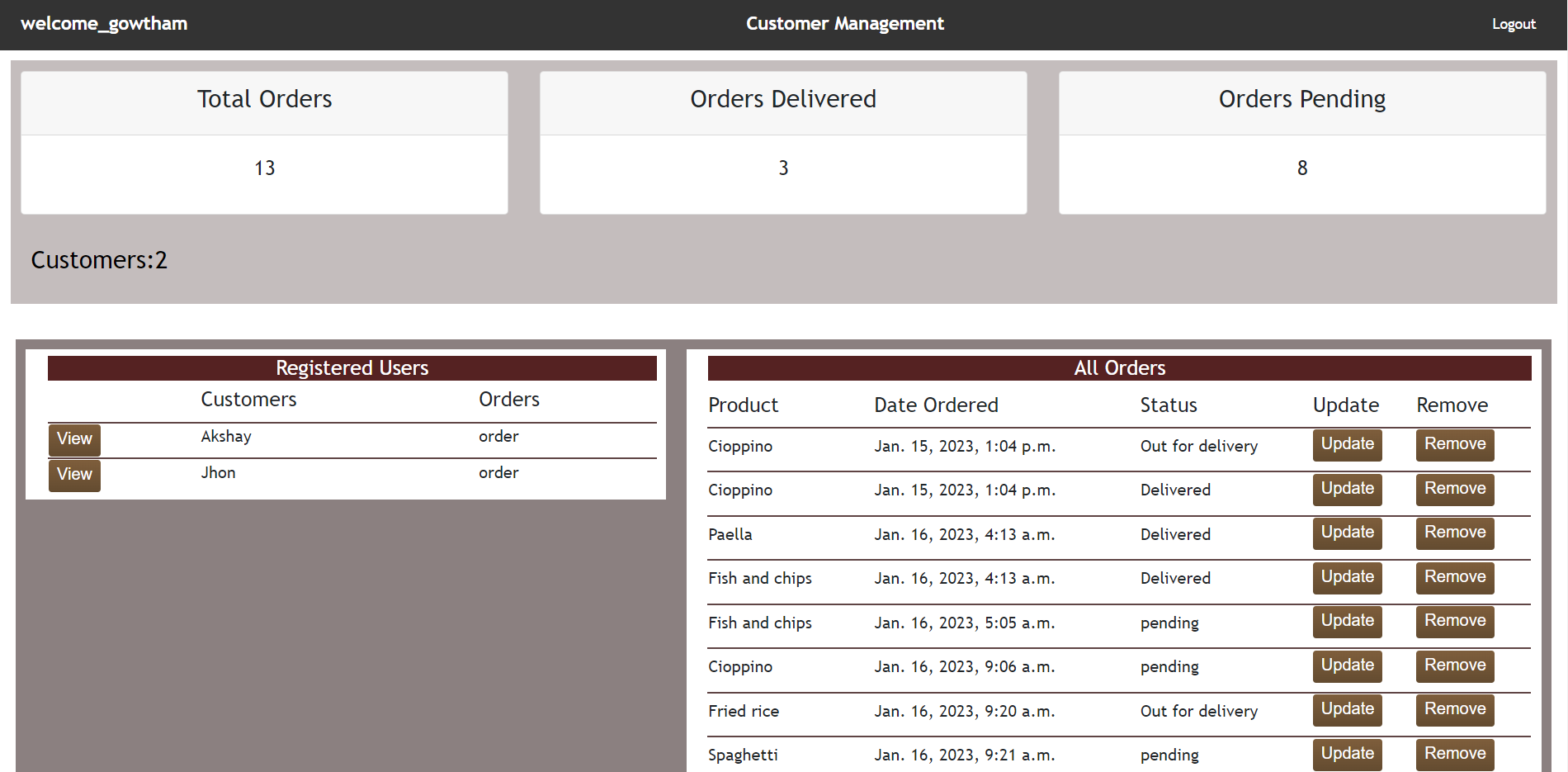Update the delivered Fish and chips order
Screen dimensions: 1568x772
click(1347, 577)
